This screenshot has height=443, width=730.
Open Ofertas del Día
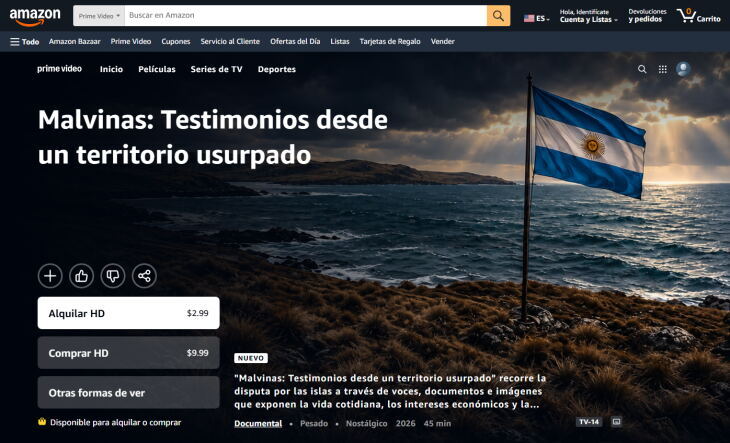(295, 41)
